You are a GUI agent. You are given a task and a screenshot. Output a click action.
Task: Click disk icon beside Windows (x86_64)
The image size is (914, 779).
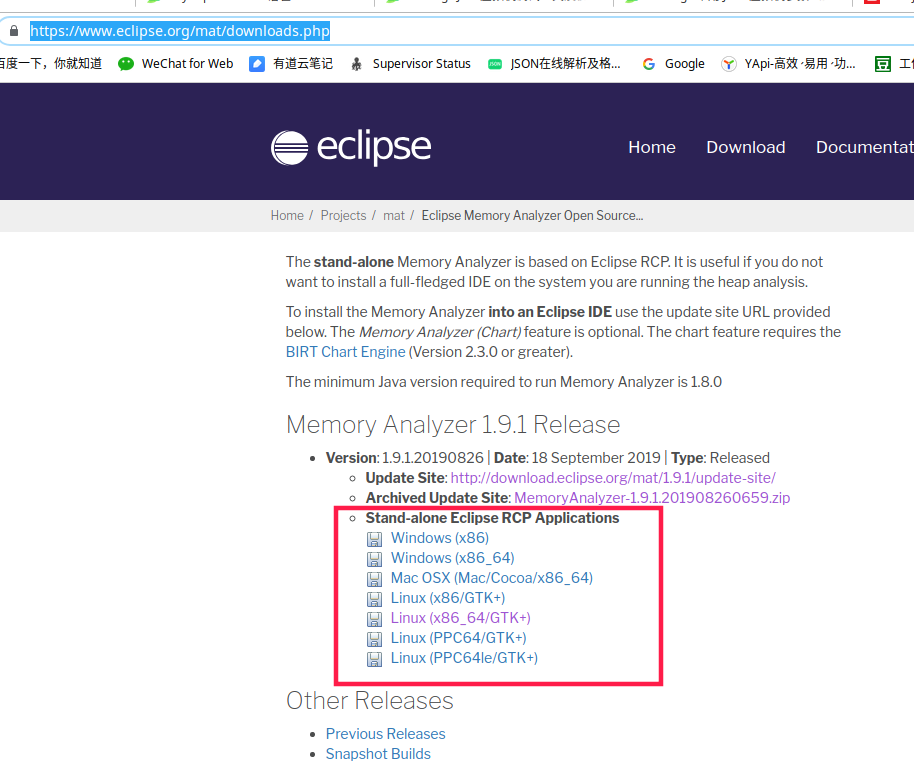[374, 559]
